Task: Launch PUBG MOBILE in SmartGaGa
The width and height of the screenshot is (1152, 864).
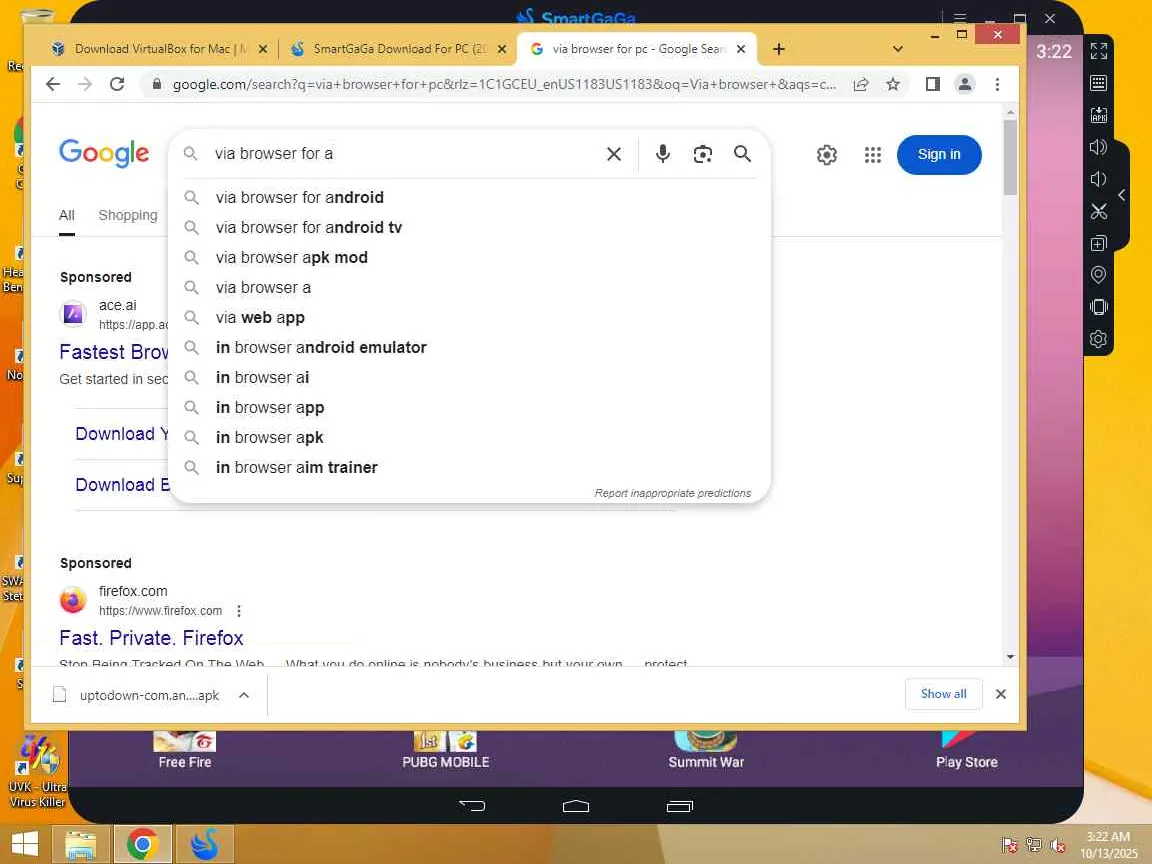Action: tap(445, 750)
